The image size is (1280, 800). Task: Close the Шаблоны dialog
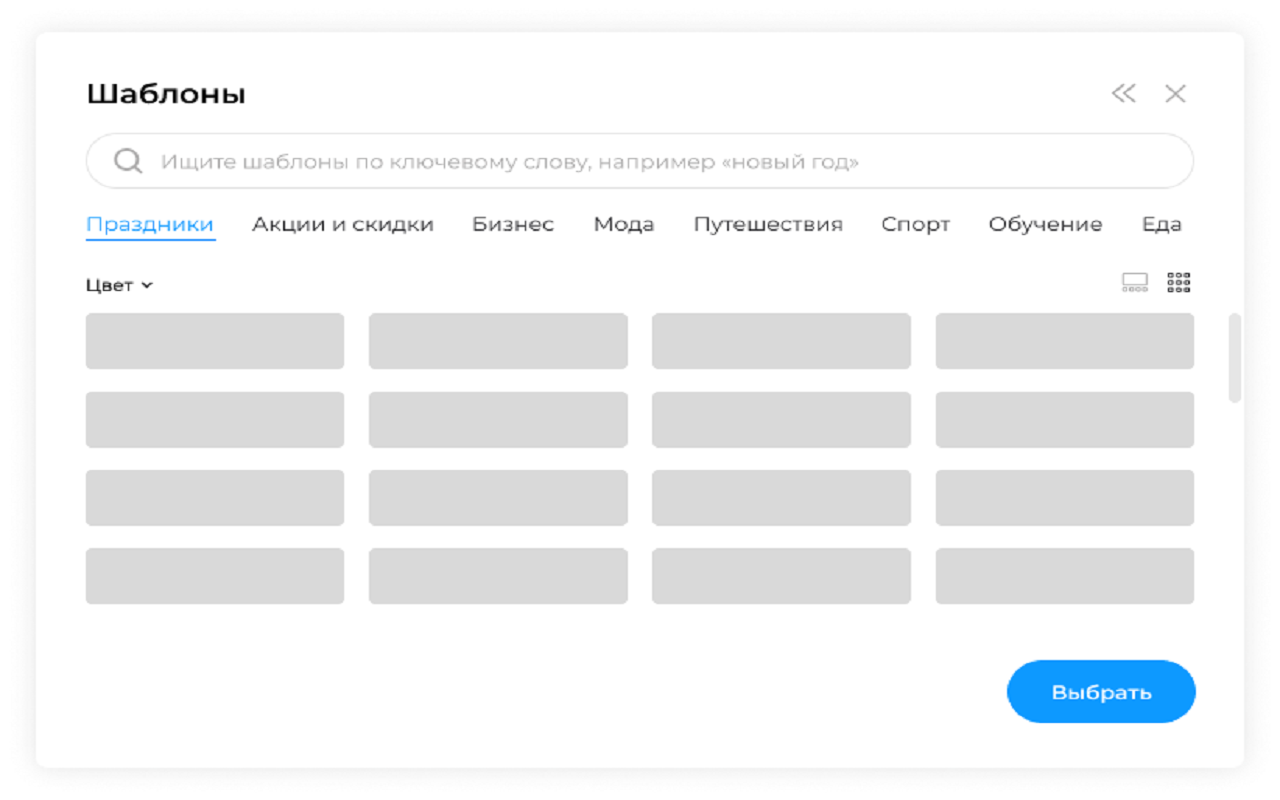[x=1175, y=94]
